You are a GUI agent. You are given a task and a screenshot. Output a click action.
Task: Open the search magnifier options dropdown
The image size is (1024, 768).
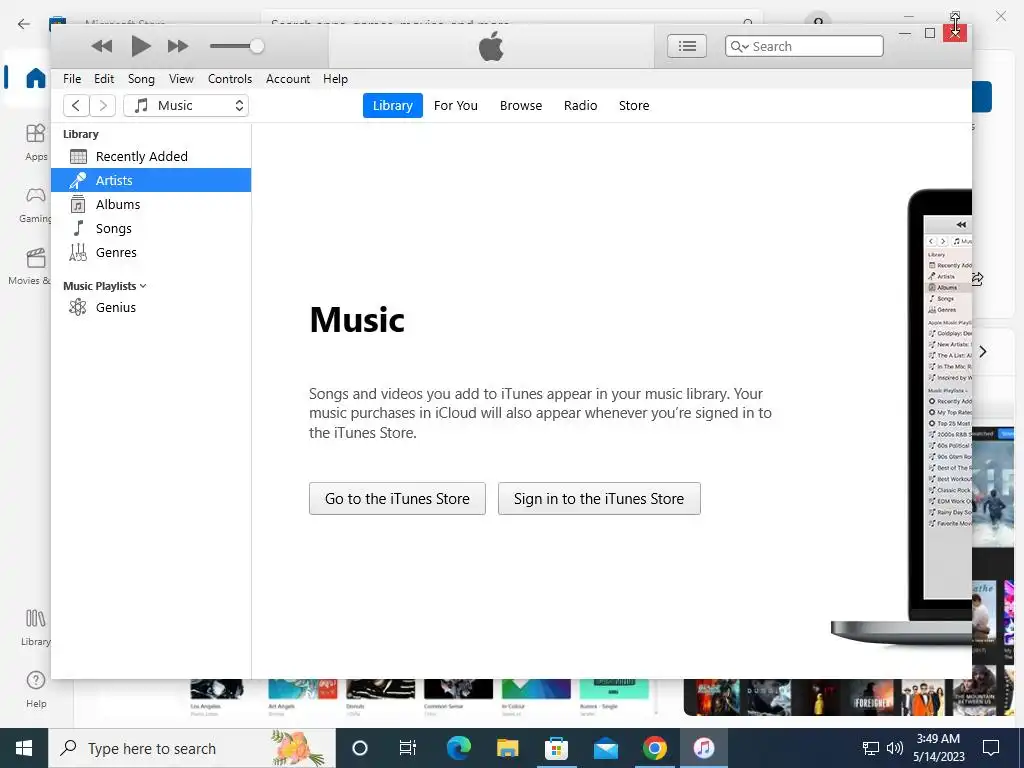click(x=739, y=46)
